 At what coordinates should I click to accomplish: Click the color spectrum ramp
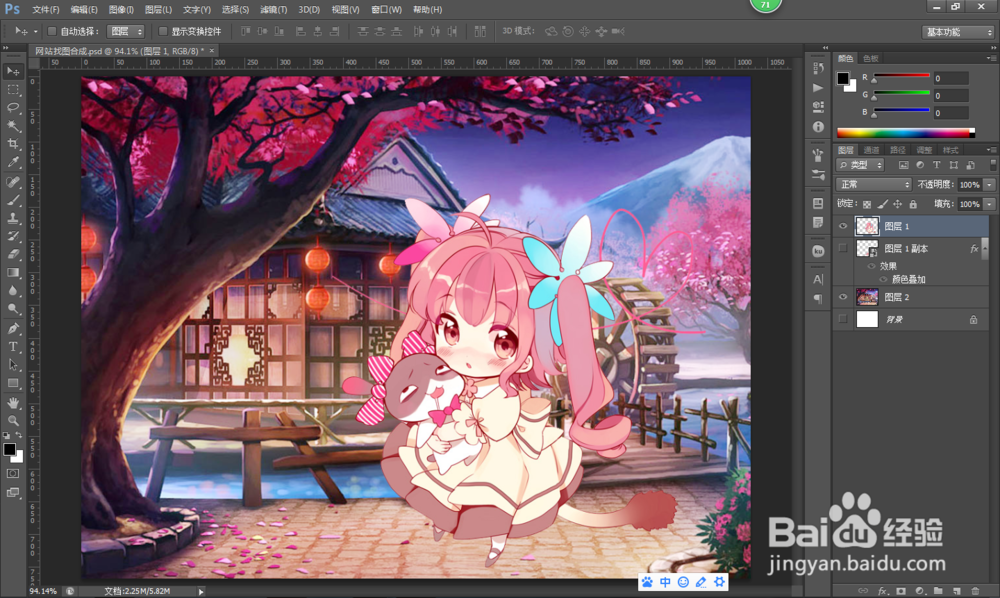tap(906, 133)
